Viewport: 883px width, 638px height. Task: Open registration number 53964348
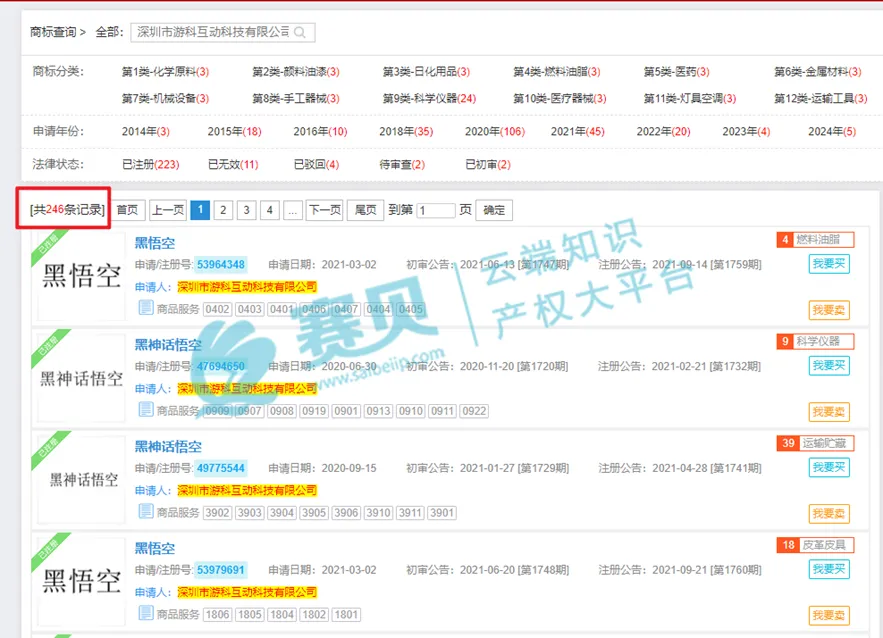click(x=221, y=265)
